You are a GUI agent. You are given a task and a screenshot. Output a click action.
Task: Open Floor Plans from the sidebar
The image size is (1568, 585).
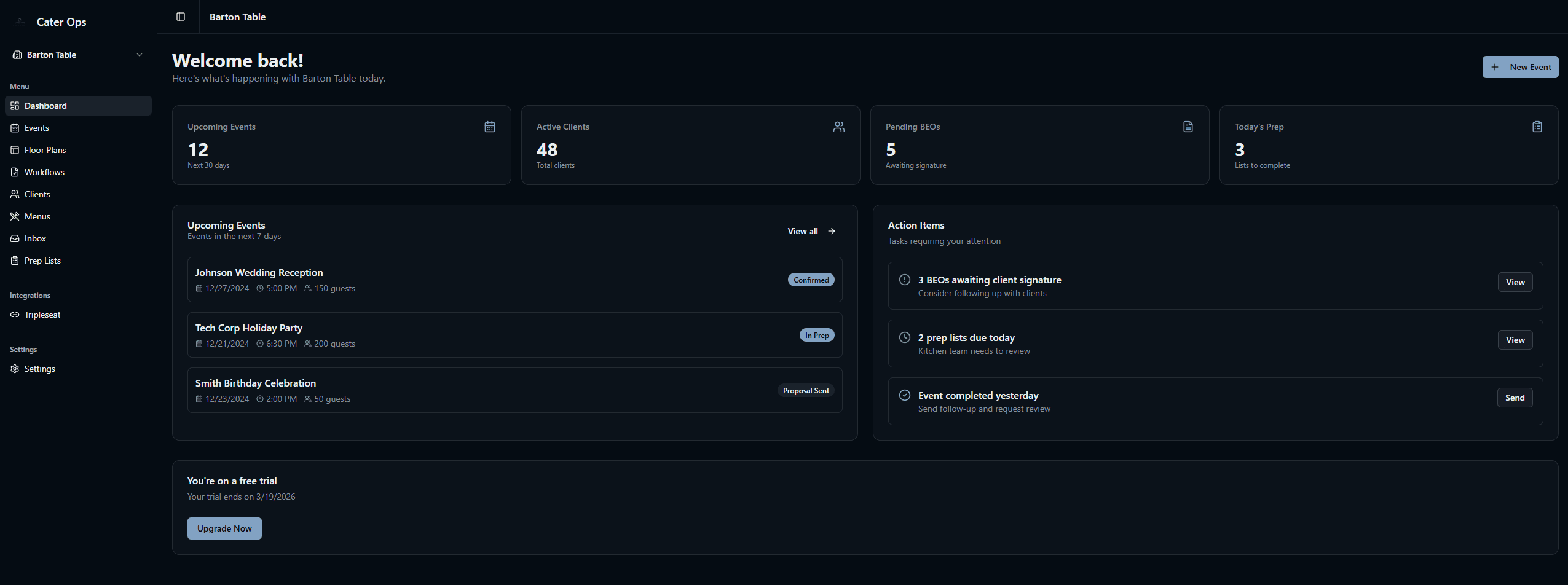pyautogui.click(x=44, y=150)
